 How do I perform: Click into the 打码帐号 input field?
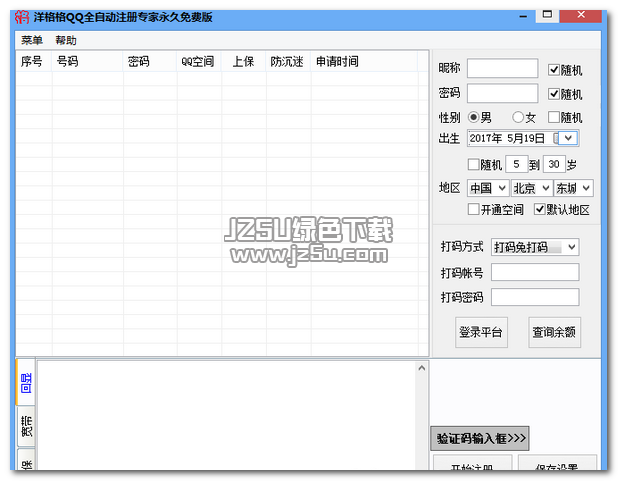(x=535, y=272)
